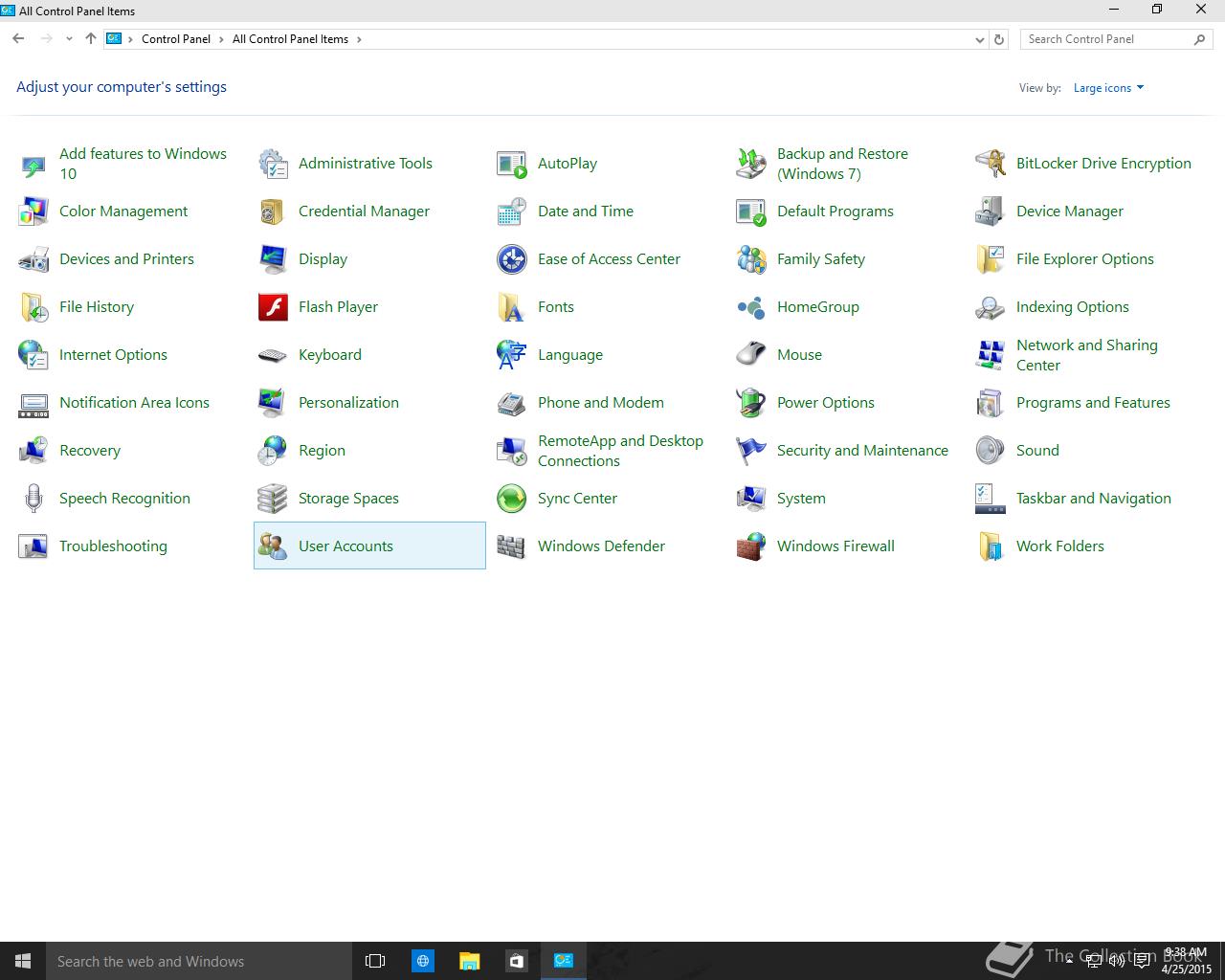Open the Network and Sharing Center icon
Screen dimensions: 1225x980
[x=991, y=355]
